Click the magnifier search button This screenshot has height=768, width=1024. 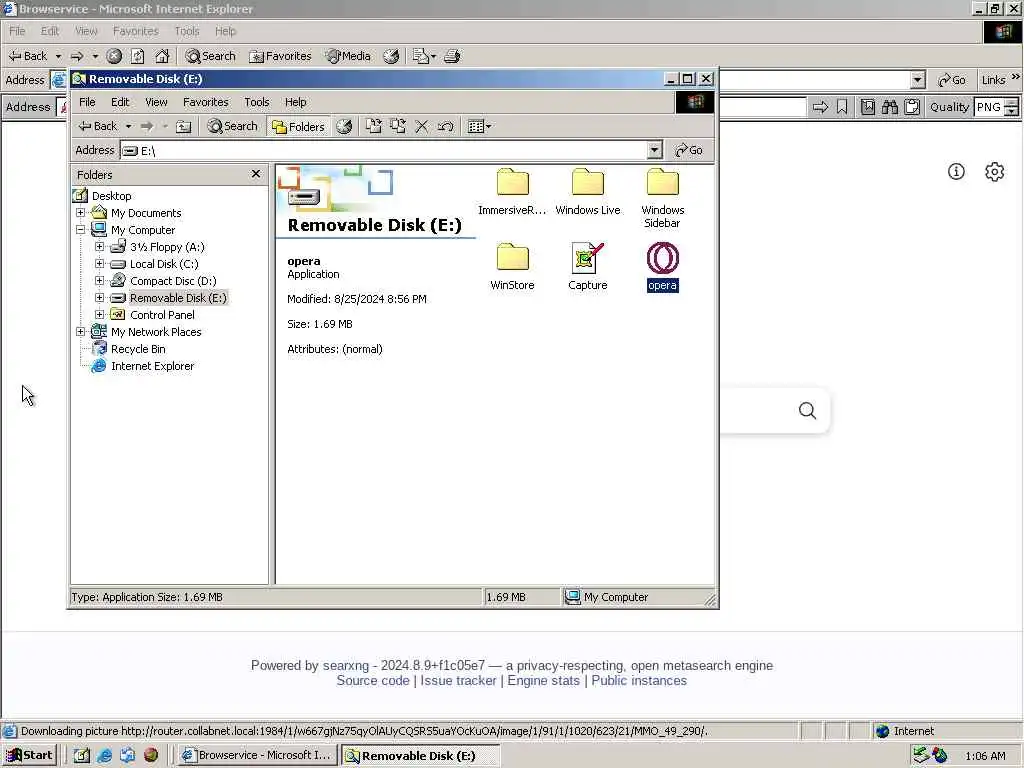(807, 410)
